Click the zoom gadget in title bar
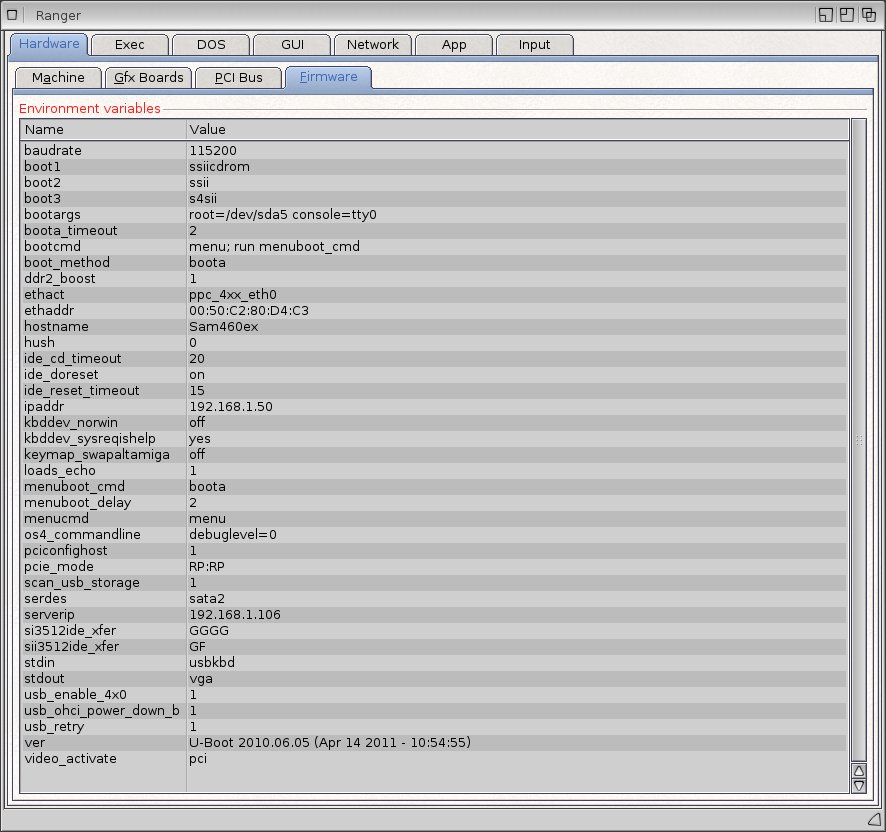Viewport: 886px width, 832px height. [847, 15]
